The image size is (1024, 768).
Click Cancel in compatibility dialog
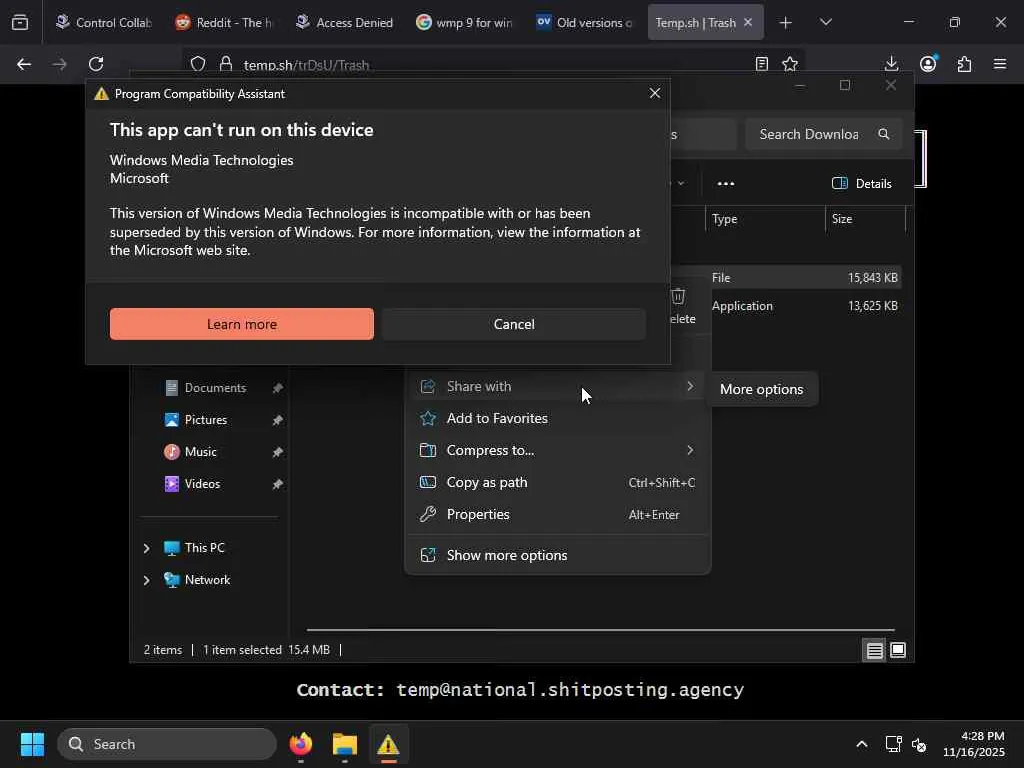tap(514, 324)
